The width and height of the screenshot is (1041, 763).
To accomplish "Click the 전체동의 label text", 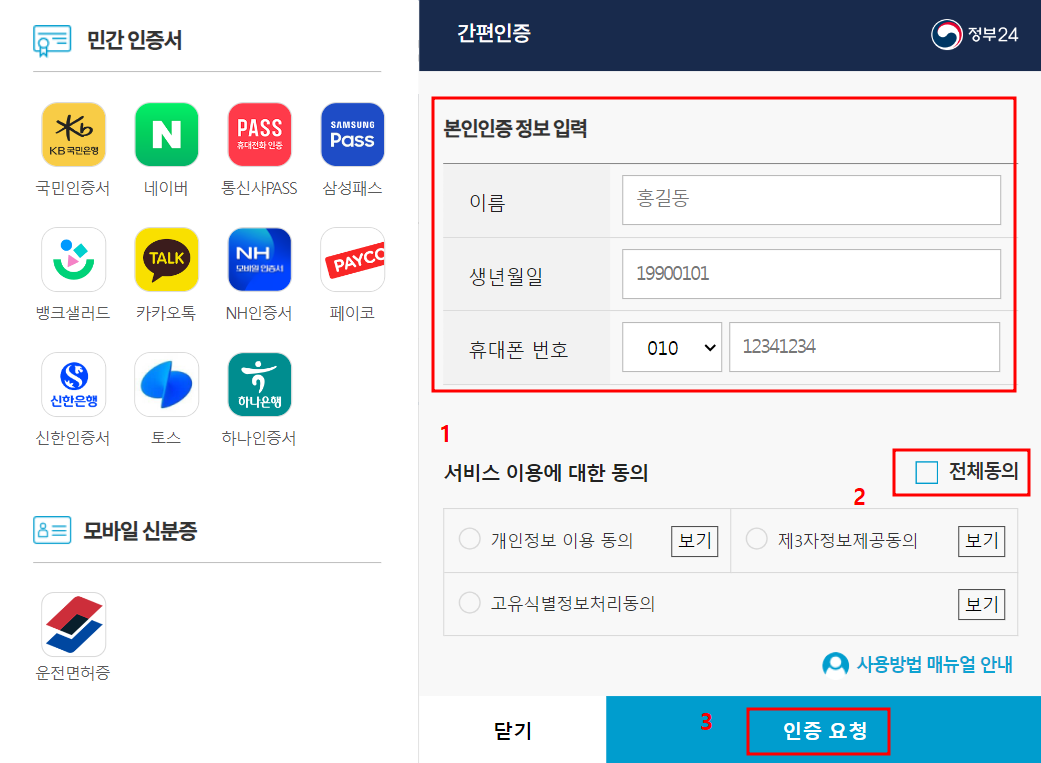I will (983, 471).
